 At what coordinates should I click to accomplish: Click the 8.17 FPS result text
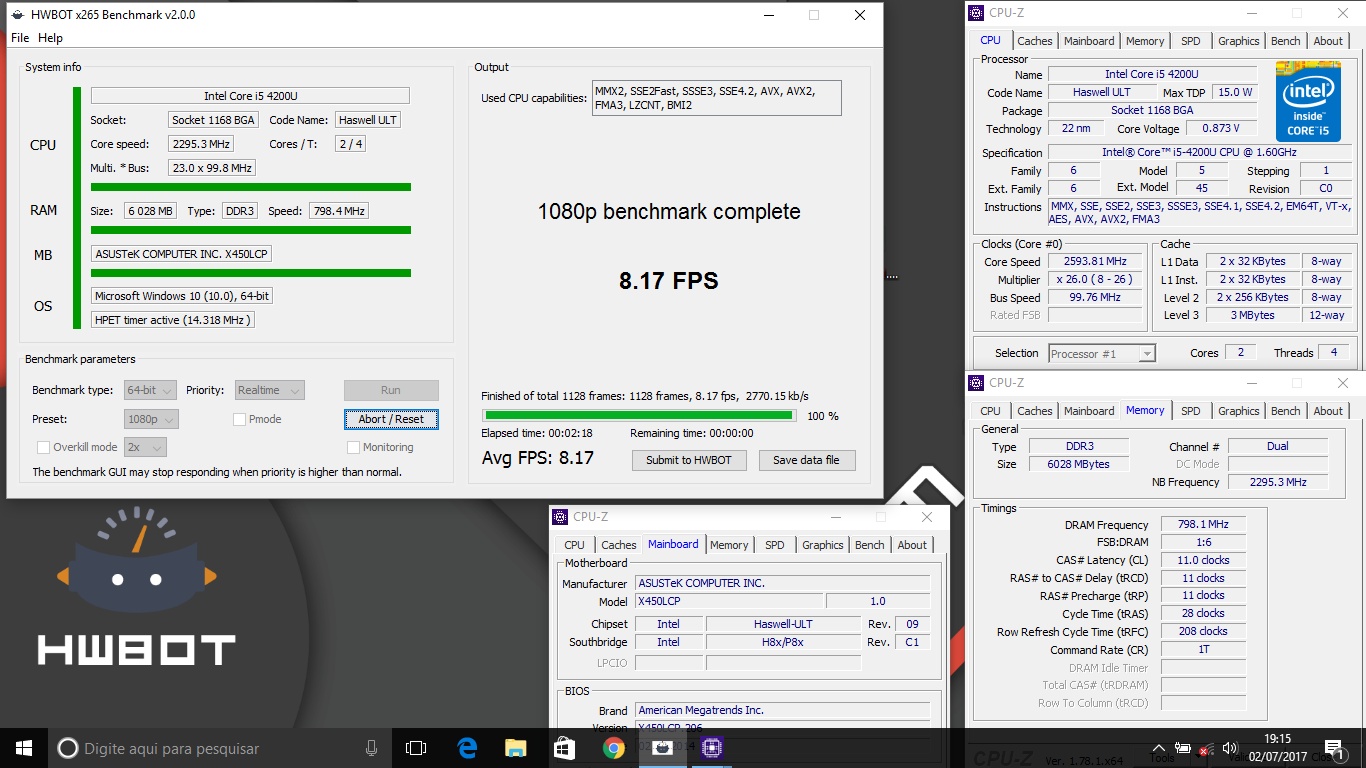(x=669, y=281)
